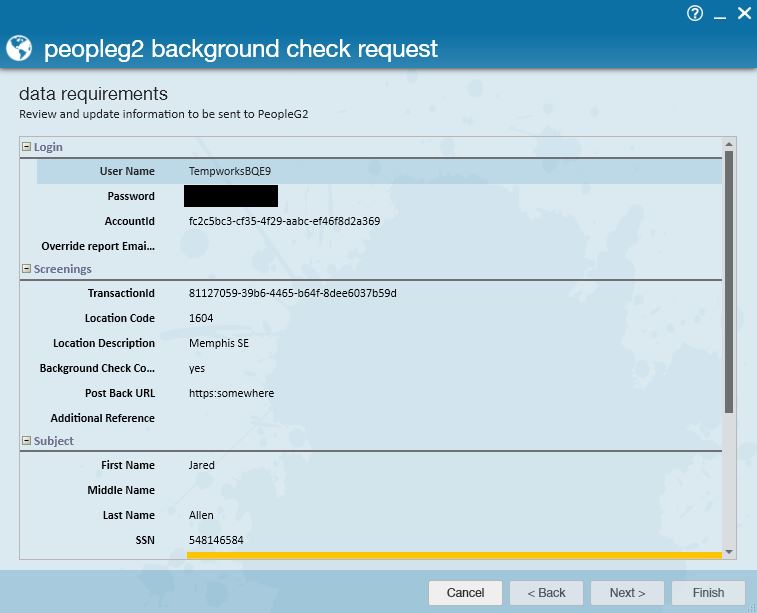The width and height of the screenshot is (757, 613).
Task: Click the scroll up arrow
Action: coord(729,144)
